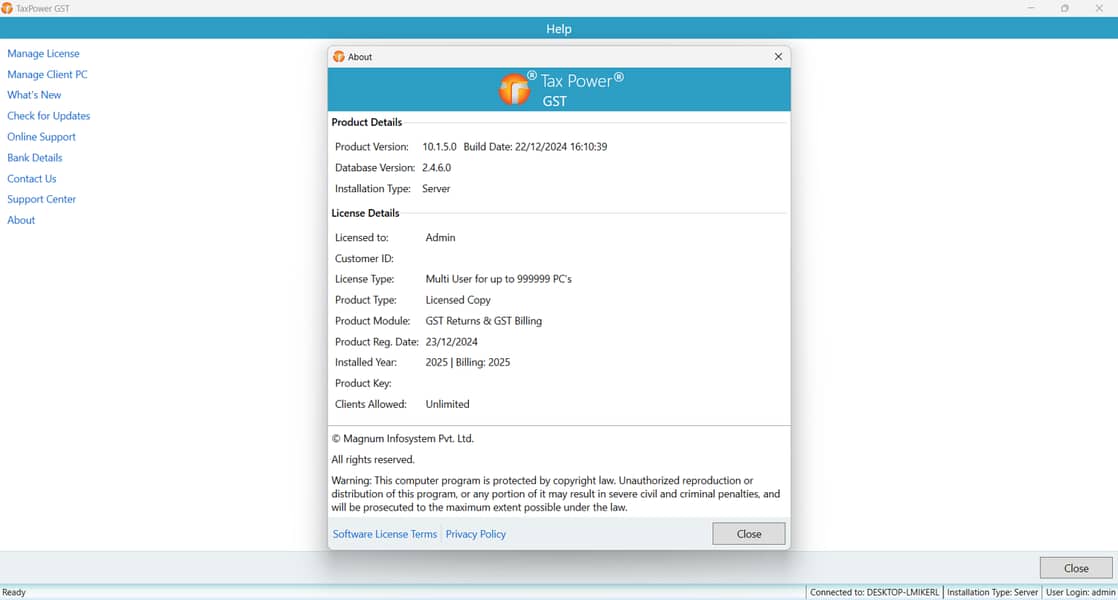This screenshot has width=1118, height=600.
Task: Click the Customer ID label
Action: point(364,259)
